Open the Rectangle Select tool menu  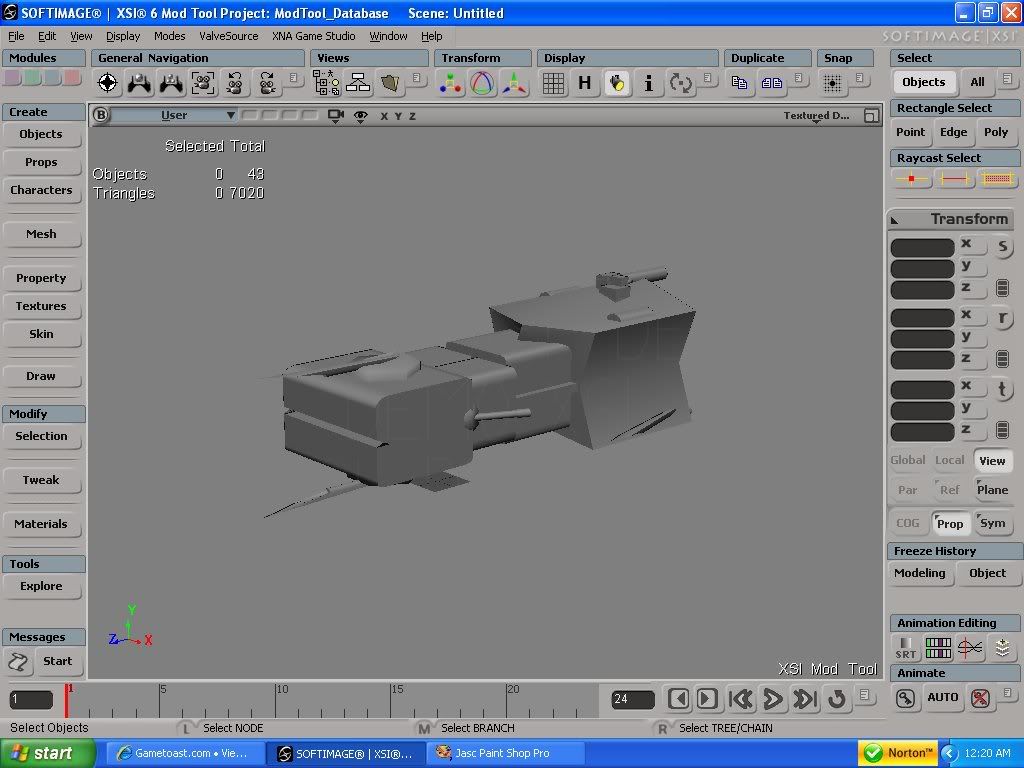(x=955, y=108)
